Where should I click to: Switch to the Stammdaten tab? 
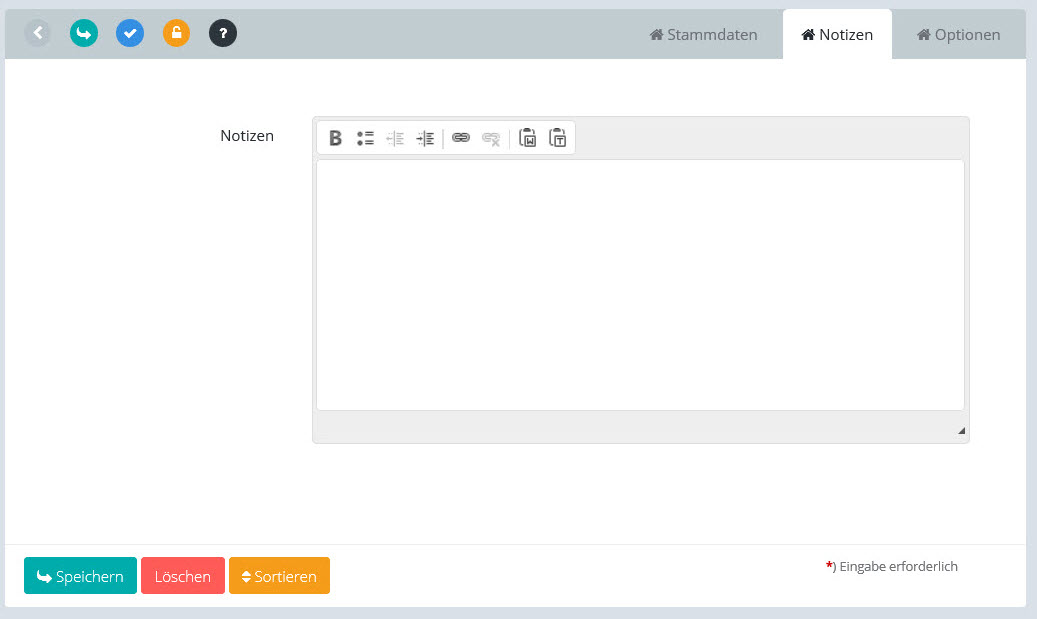point(704,35)
